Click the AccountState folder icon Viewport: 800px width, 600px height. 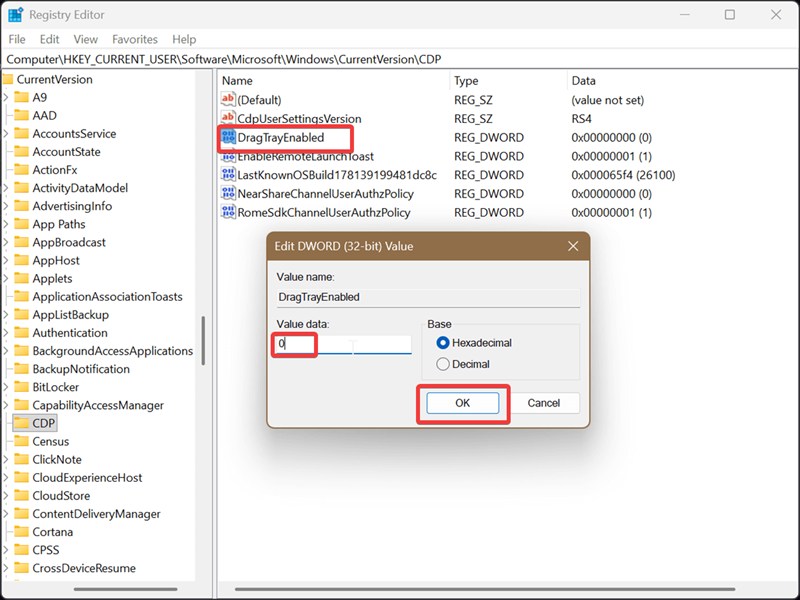(x=21, y=152)
